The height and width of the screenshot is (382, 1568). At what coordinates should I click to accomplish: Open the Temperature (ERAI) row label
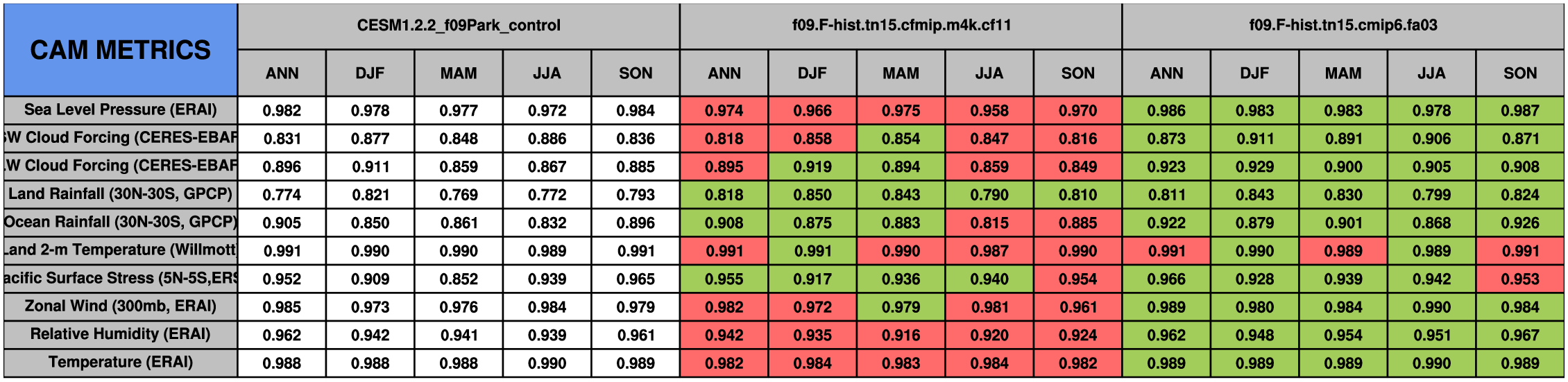click(120, 363)
